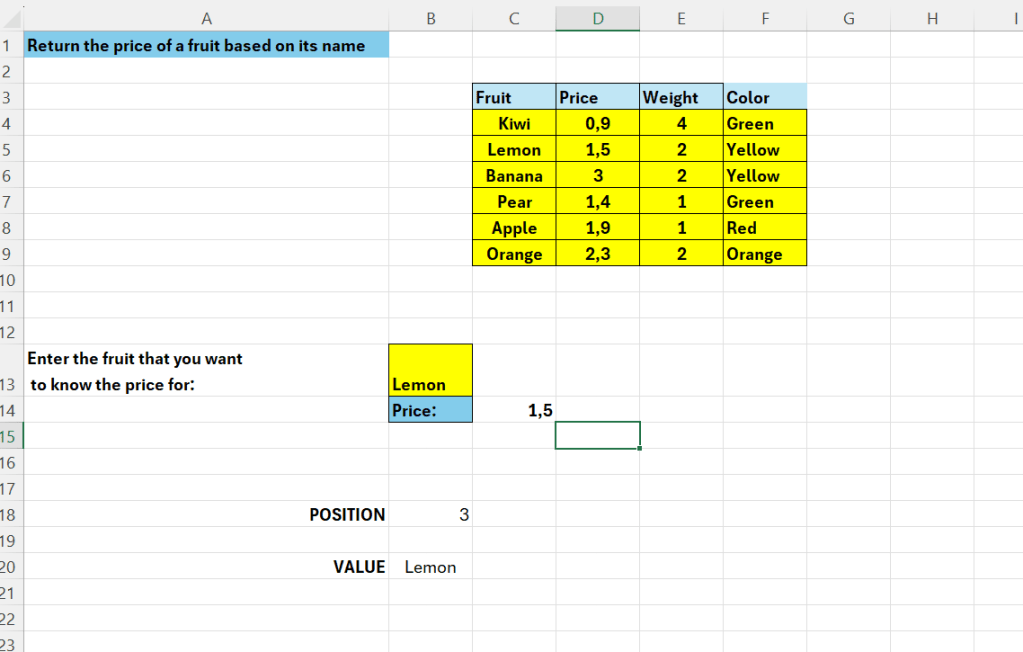Click the Orange fruit name cell
The width and height of the screenshot is (1023, 652).
513,254
